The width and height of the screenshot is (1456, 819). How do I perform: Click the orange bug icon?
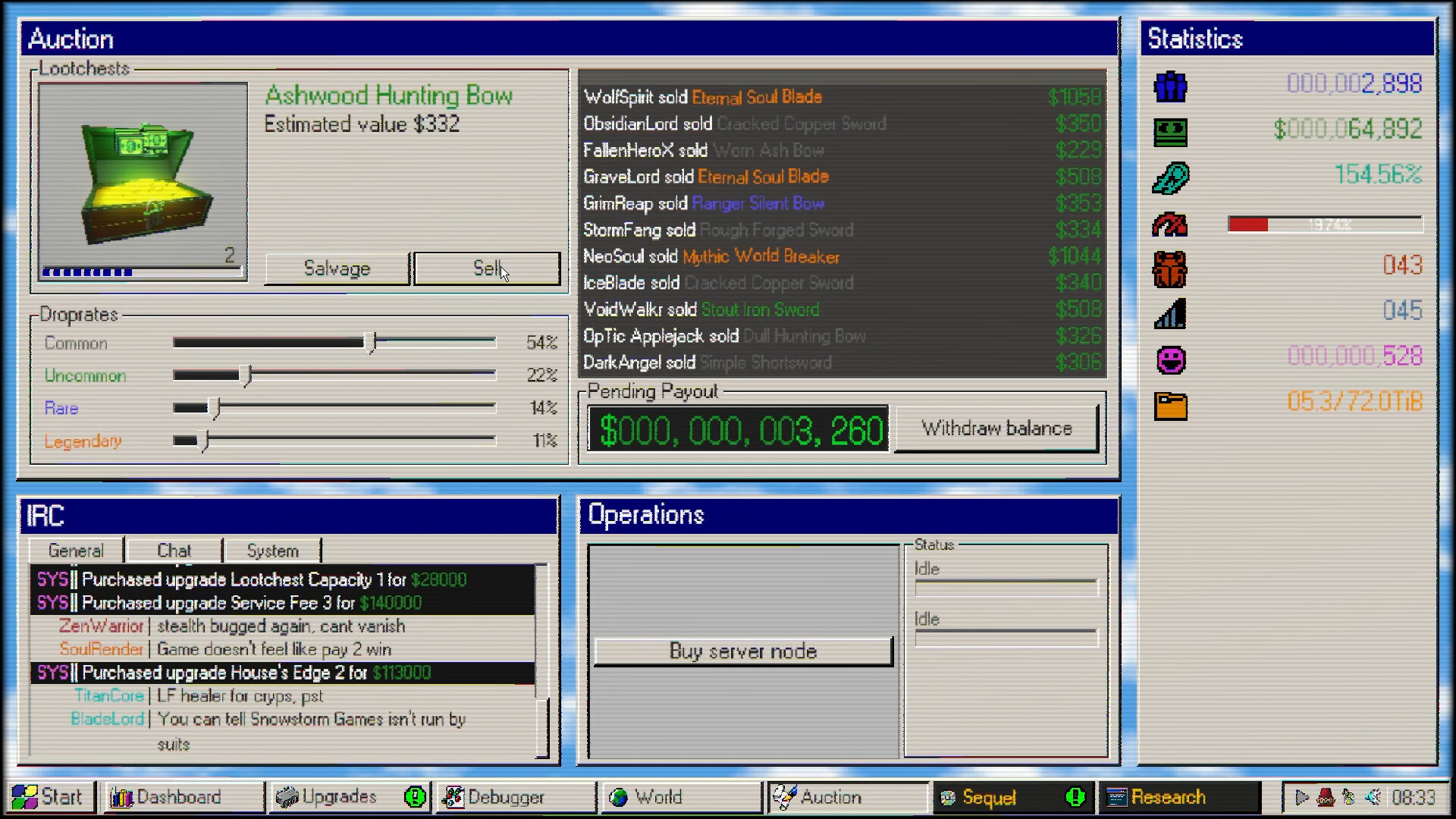(x=1170, y=269)
